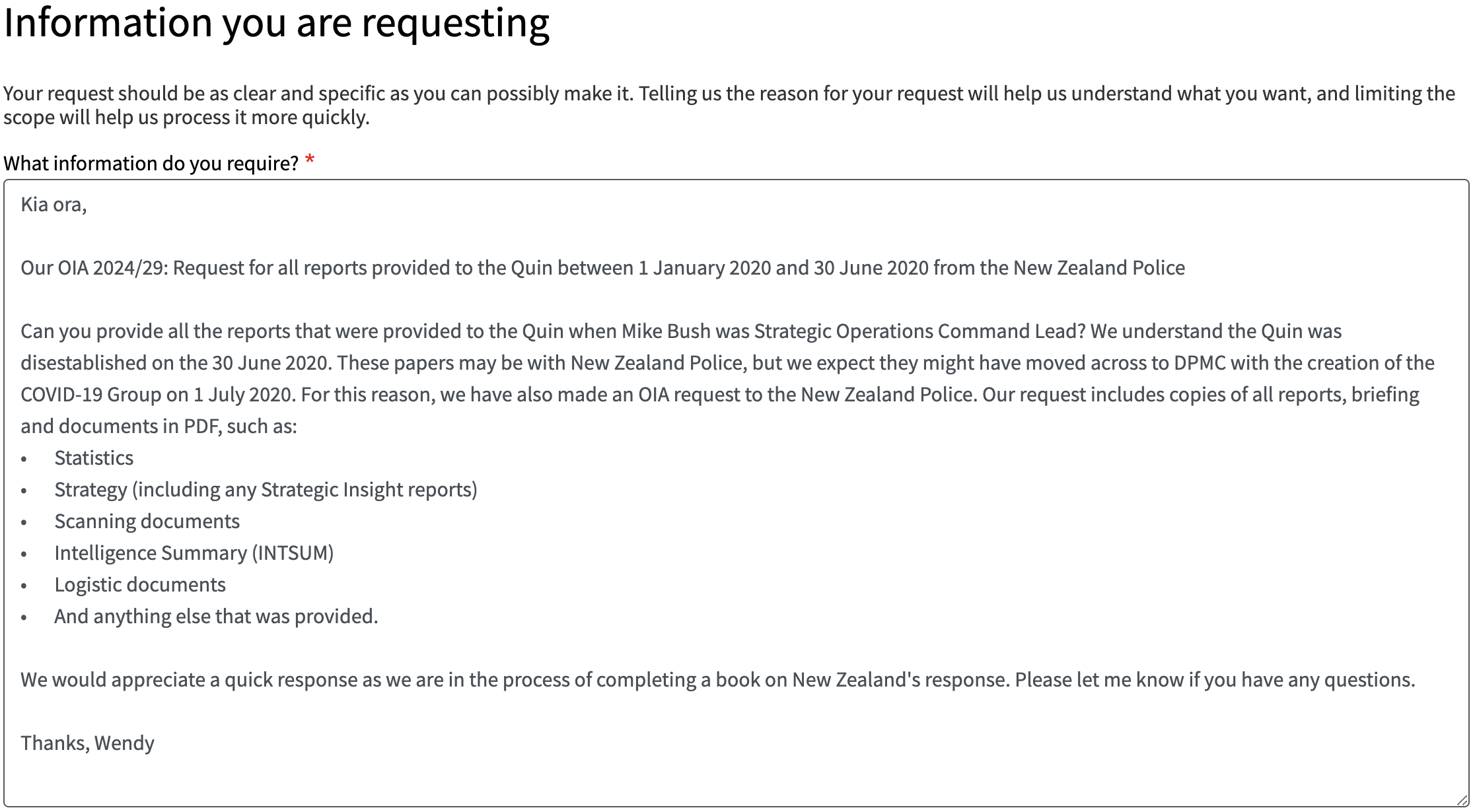Image resolution: width=1473 pixels, height=812 pixels.
Task: Place cursor on 'Scanning documents' bullet
Action: 147,522
